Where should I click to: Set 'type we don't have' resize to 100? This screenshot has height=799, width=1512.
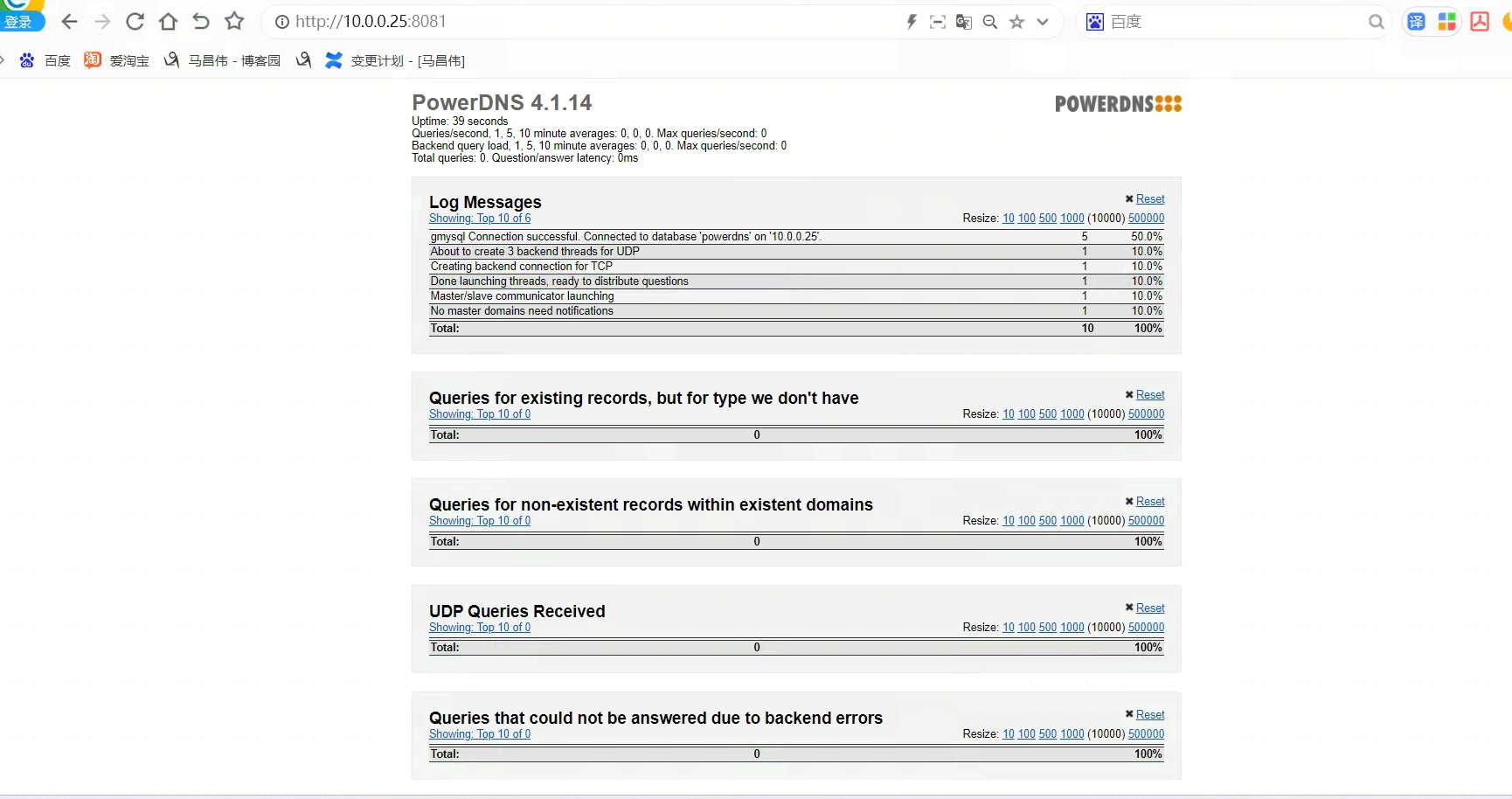tap(1027, 414)
